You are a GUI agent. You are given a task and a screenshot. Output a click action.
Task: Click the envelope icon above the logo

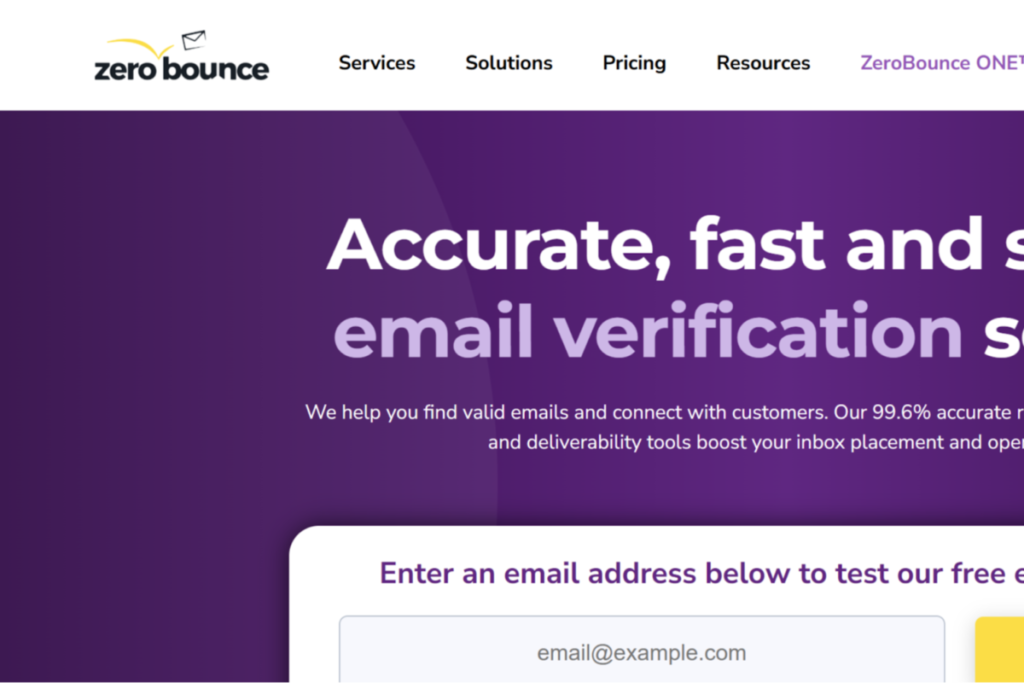[194, 40]
